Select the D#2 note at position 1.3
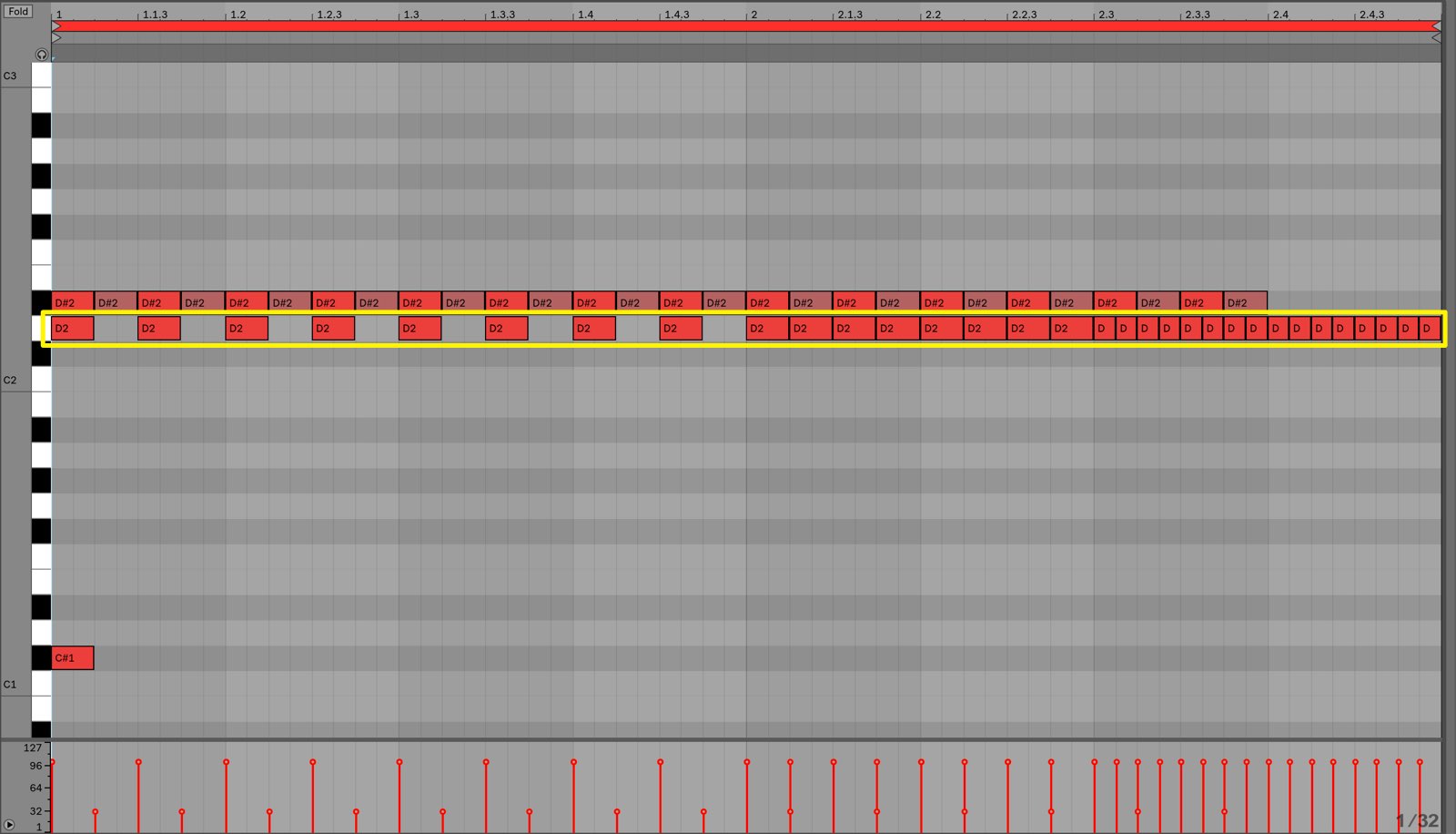1456x834 pixels. (420, 301)
